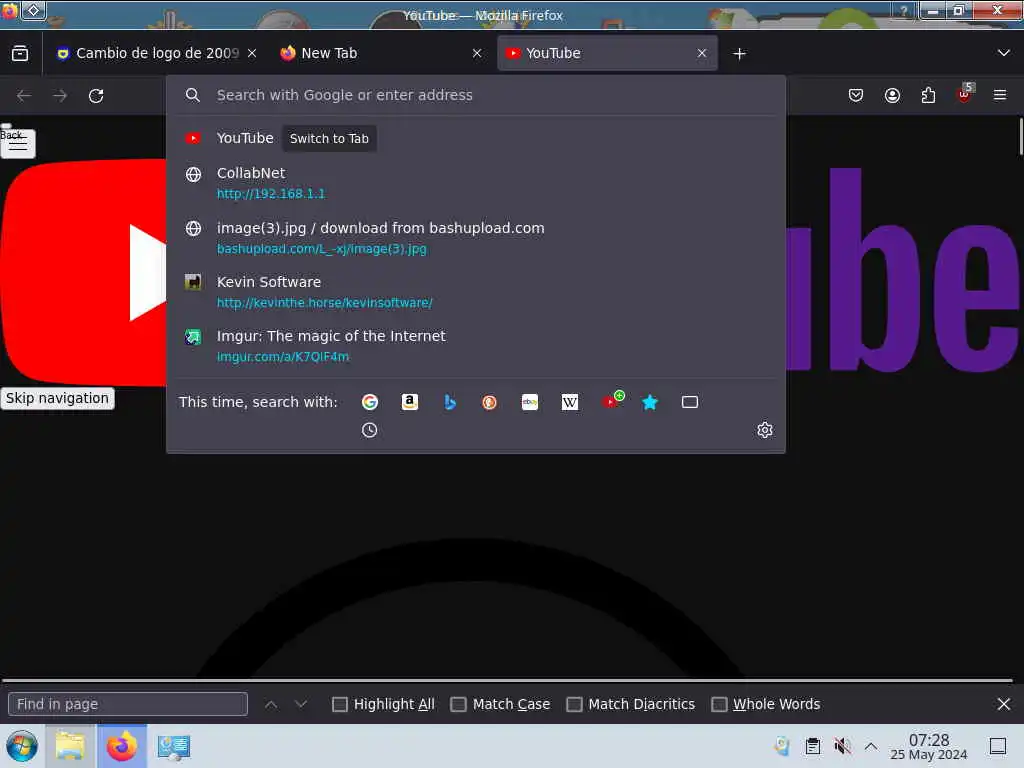Image resolution: width=1024 pixels, height=768 pixels.
Task: Find the next match arrow
Action: (x=300, y=704)
